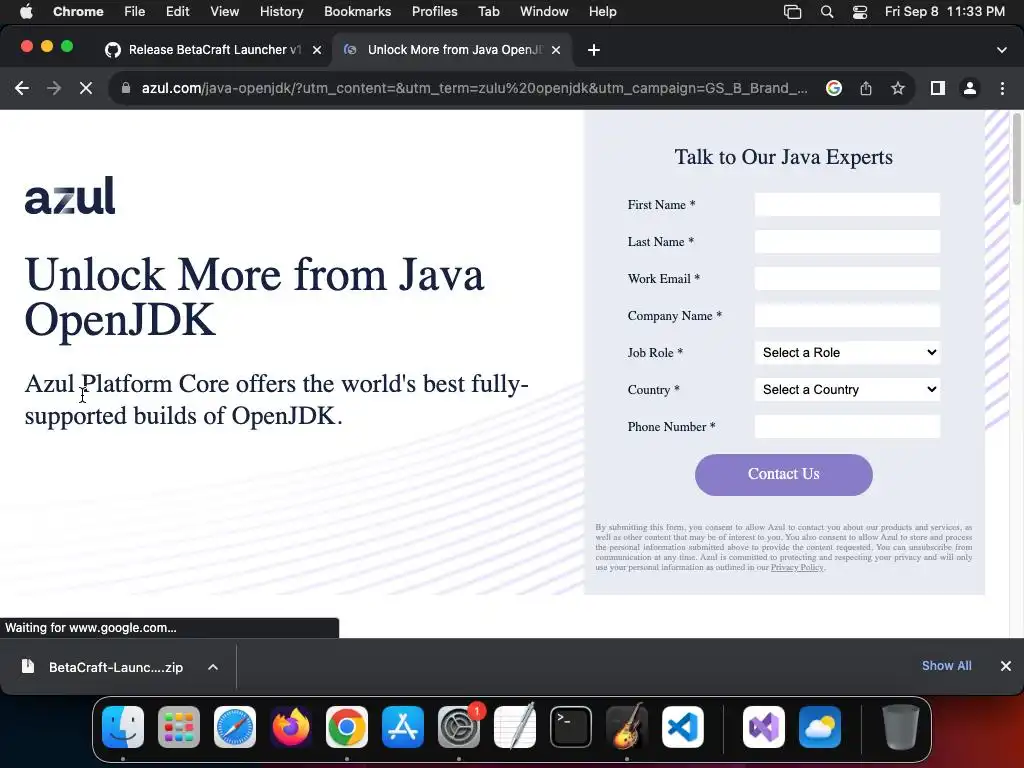
Task: Click the screen mirroring menu bar icon
Action: (x=792, y=12)
